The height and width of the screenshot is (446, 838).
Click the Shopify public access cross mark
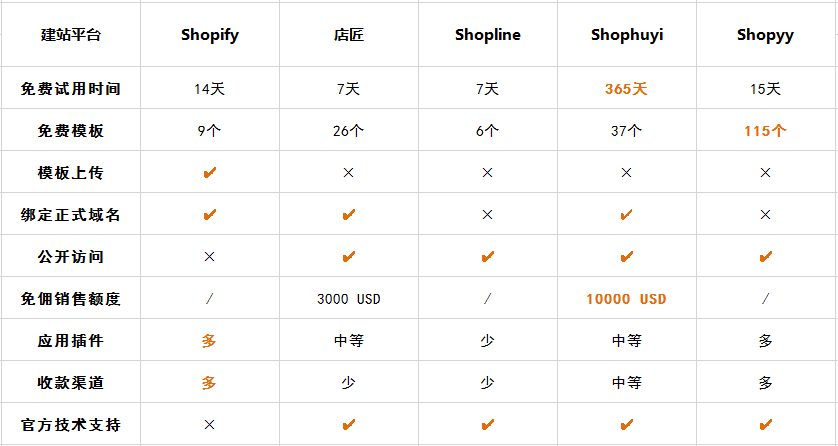pyautogui.click(x=209, y=257)
